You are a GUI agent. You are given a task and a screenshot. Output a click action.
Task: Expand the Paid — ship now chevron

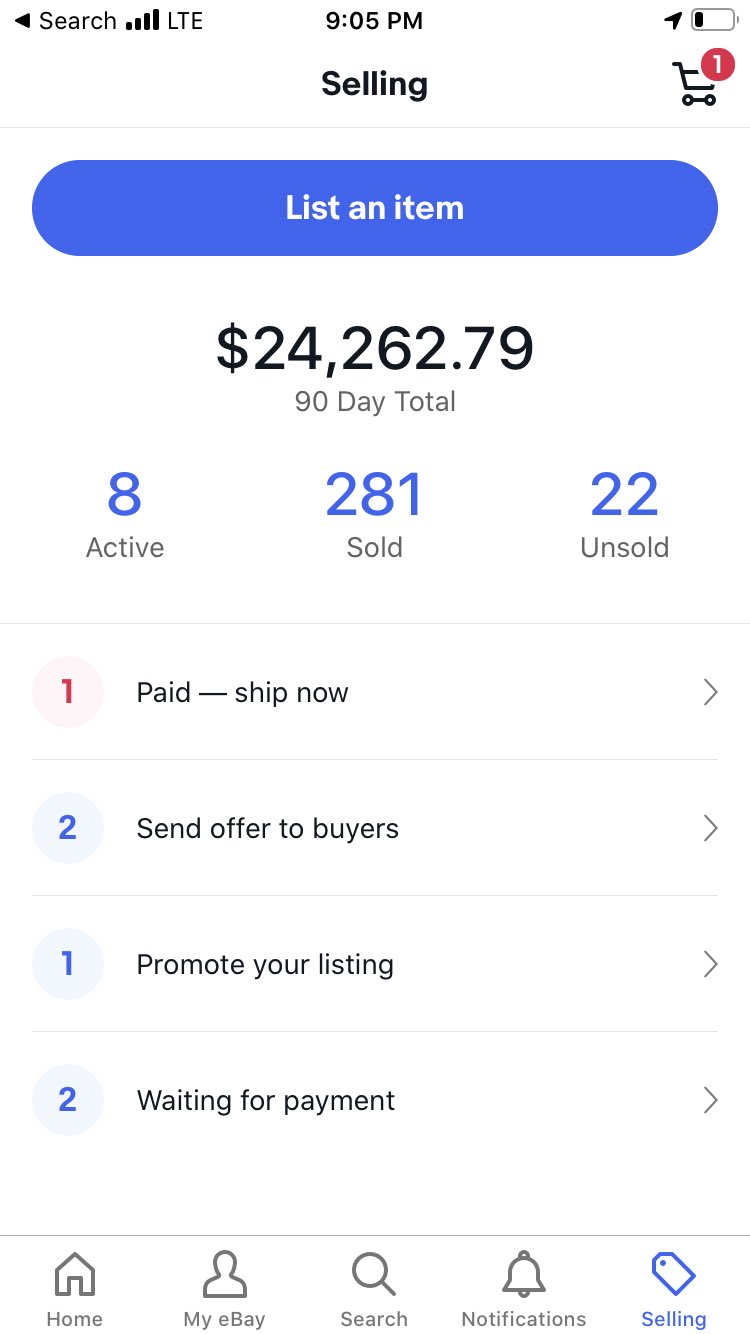(x=710, y=692)
